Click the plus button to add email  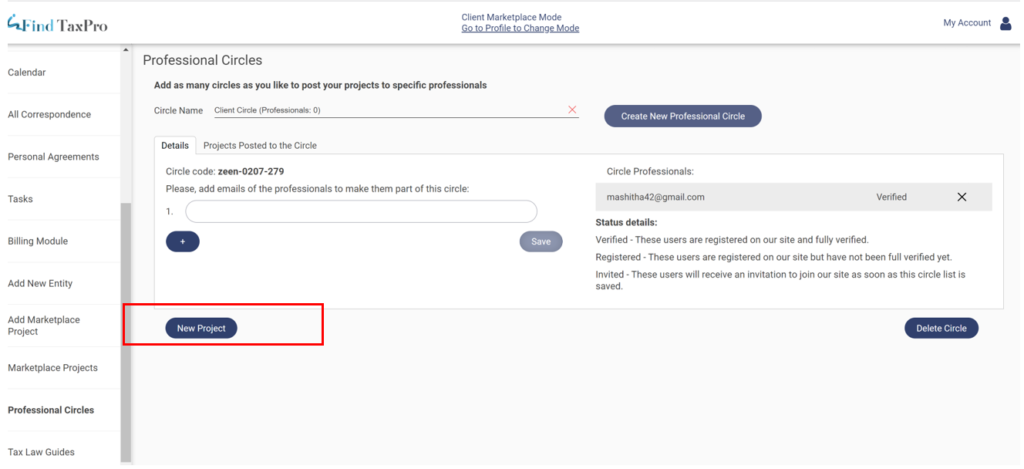click(182, 242)
